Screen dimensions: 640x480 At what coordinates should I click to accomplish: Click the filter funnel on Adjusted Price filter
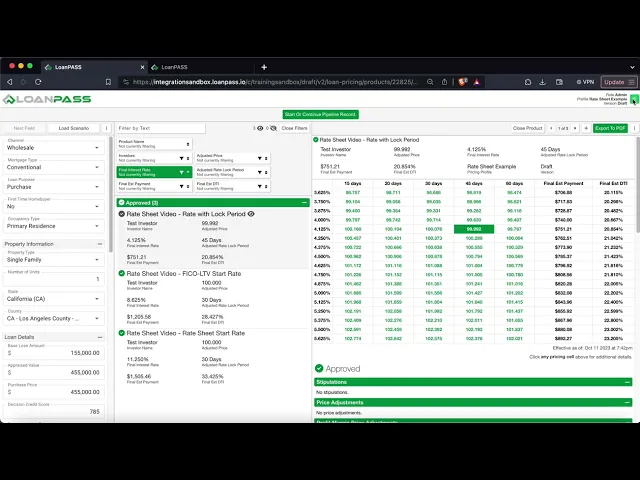260,158
